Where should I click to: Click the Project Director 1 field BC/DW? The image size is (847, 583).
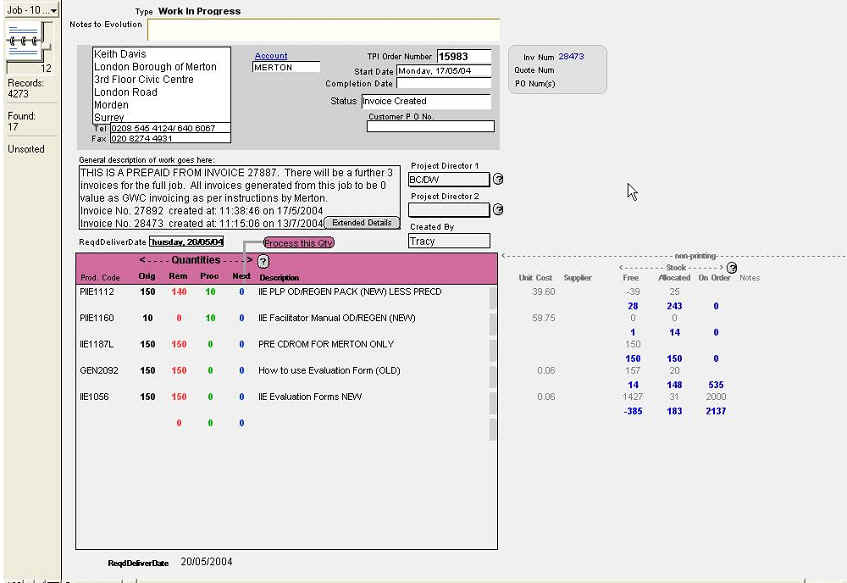click(x=448, y=179)
